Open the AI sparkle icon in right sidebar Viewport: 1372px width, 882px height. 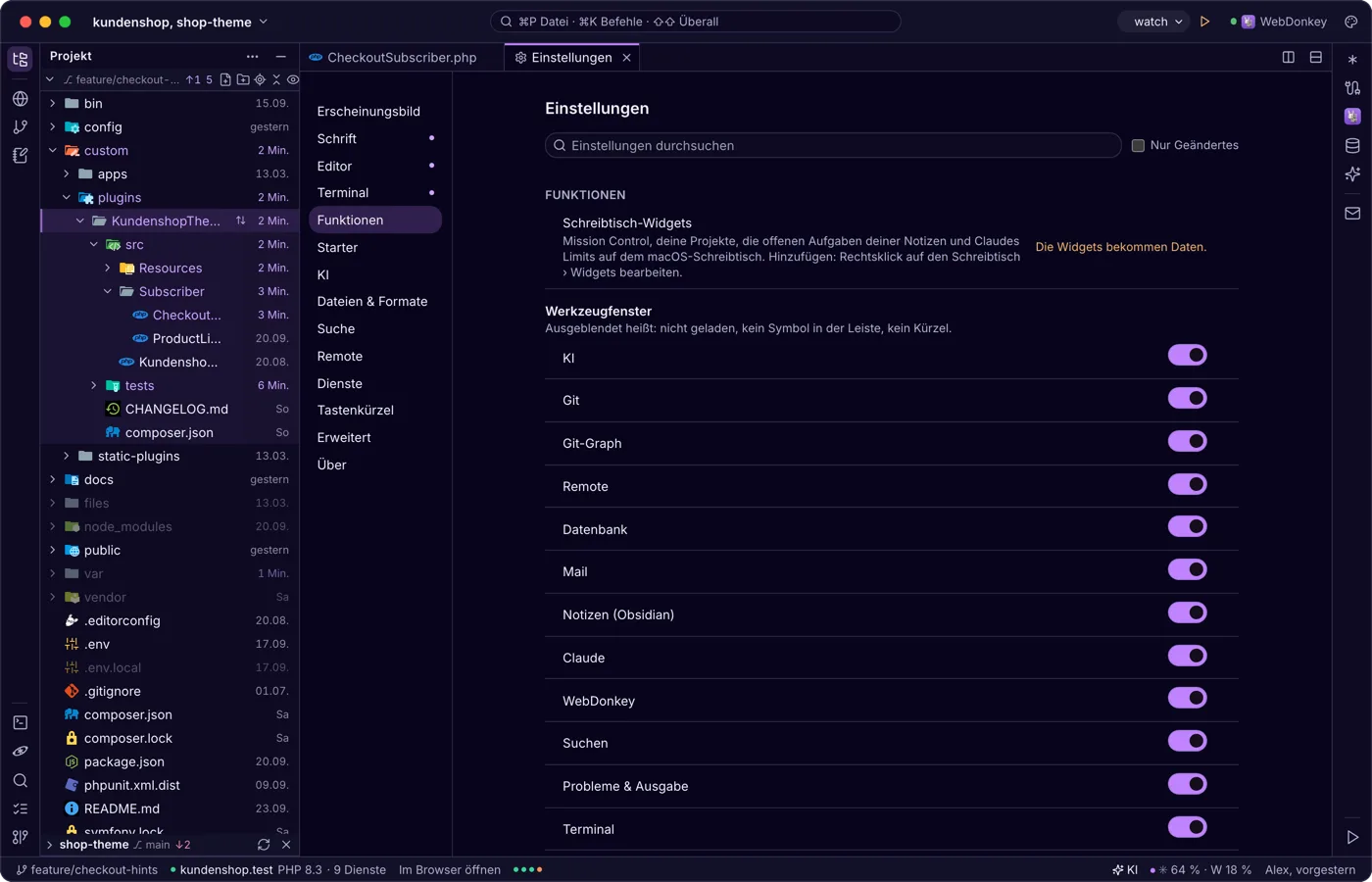pyautogui.click(x=1352, y=174)
